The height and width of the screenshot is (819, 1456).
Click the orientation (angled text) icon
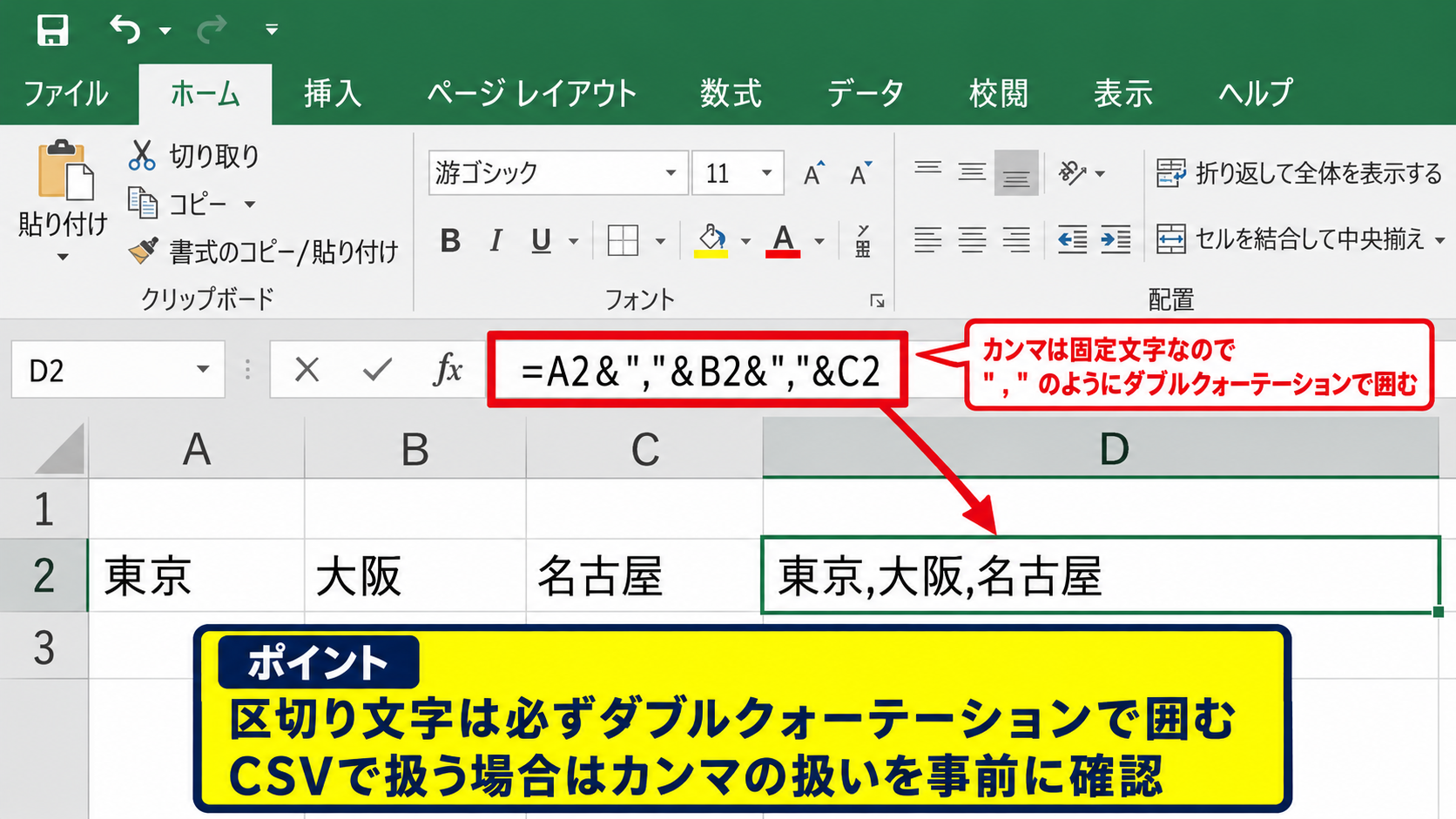pyautogui.click(x=1073, y=173)
